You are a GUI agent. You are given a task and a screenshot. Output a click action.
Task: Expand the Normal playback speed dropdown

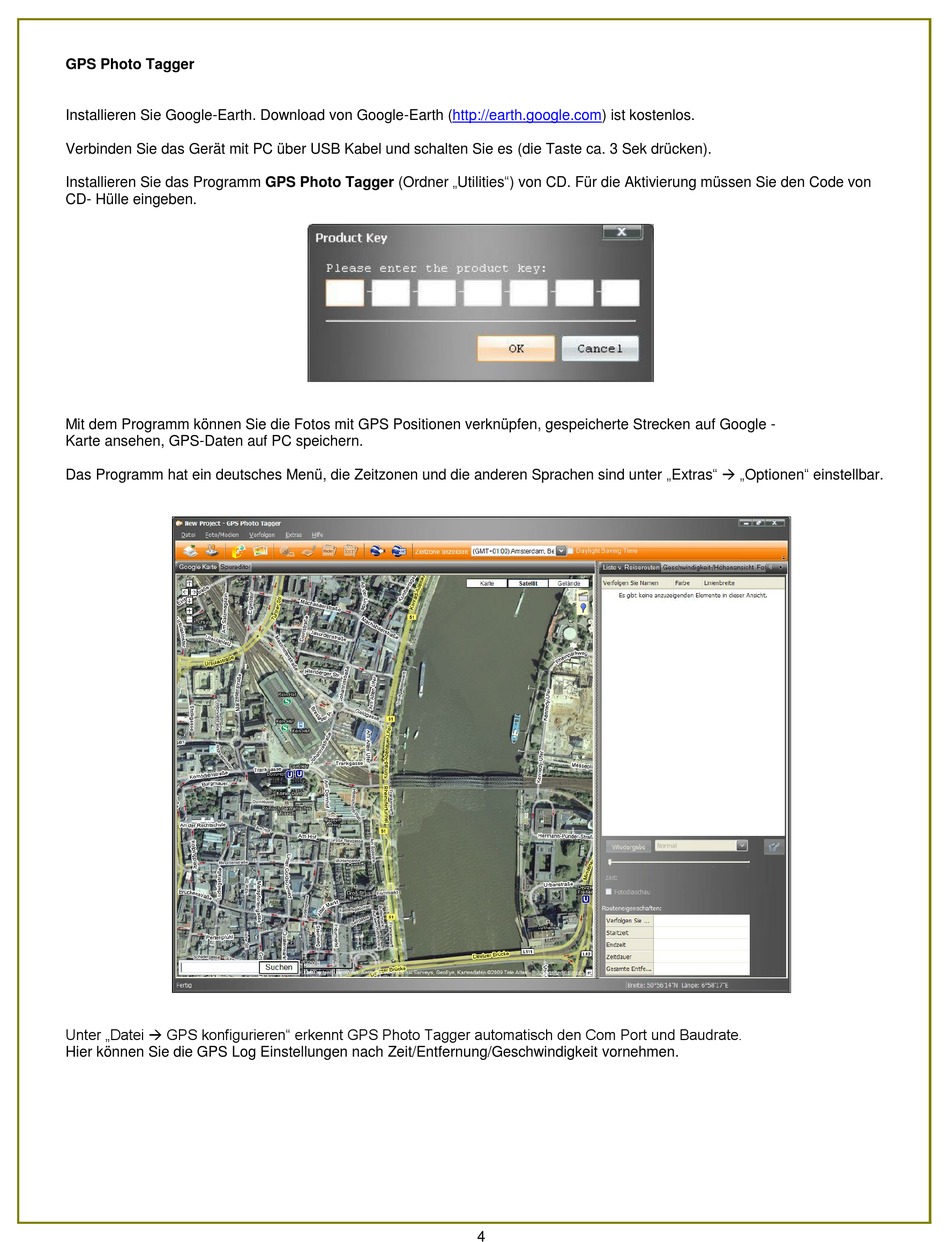tap(742, 846)
